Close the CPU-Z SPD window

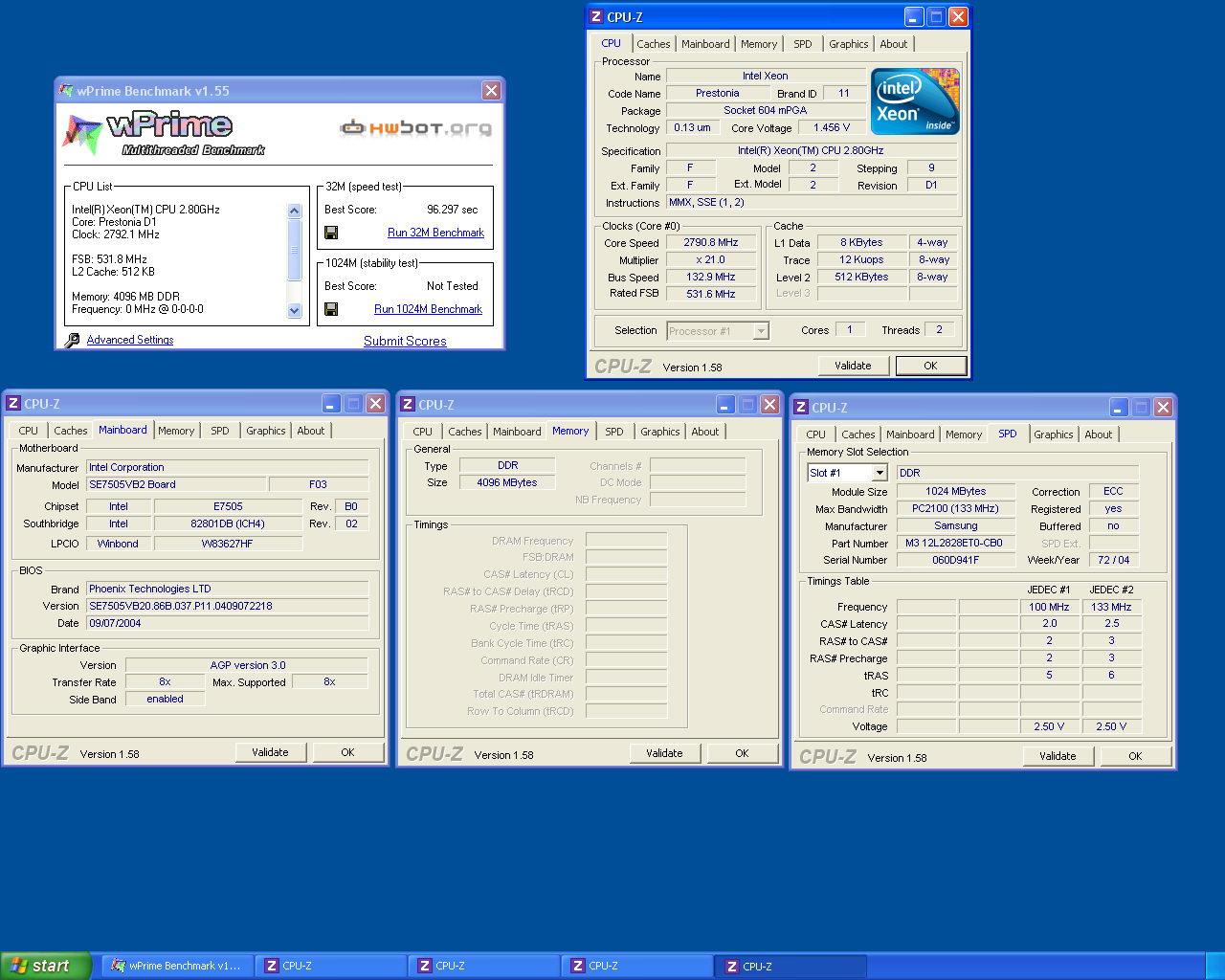[1163, 408]
